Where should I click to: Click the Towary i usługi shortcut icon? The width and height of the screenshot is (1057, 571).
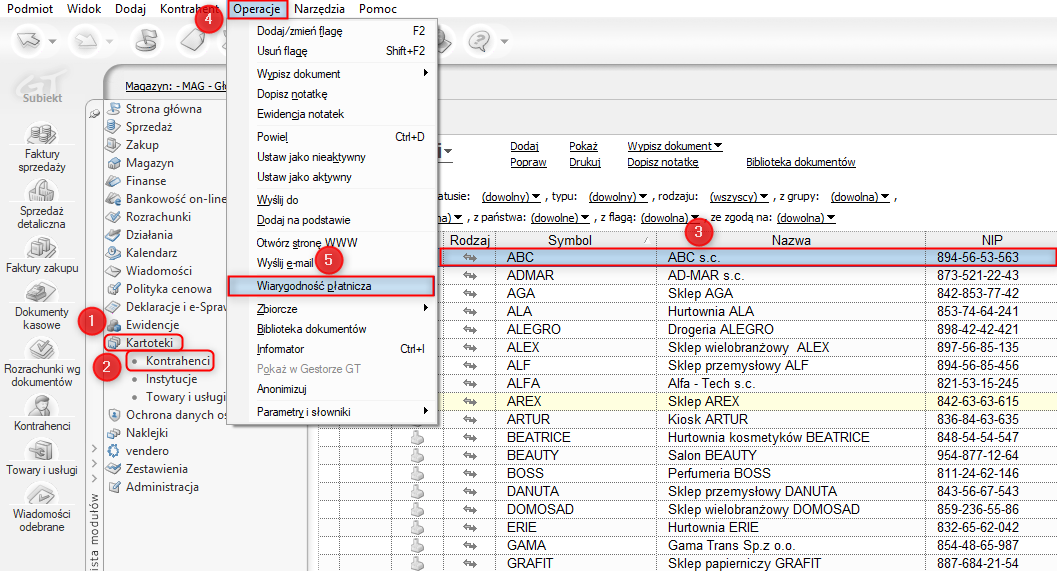41,451
